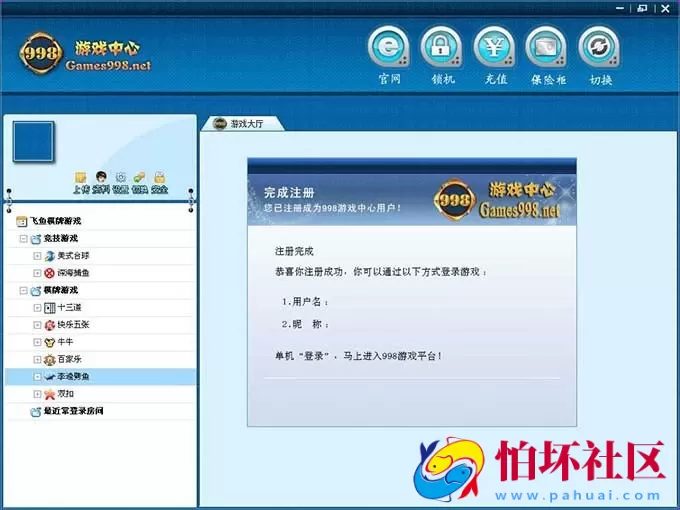680x510 pixels.
Task: Click the 美式台球 game icon
Action: [x=50, y=256]
